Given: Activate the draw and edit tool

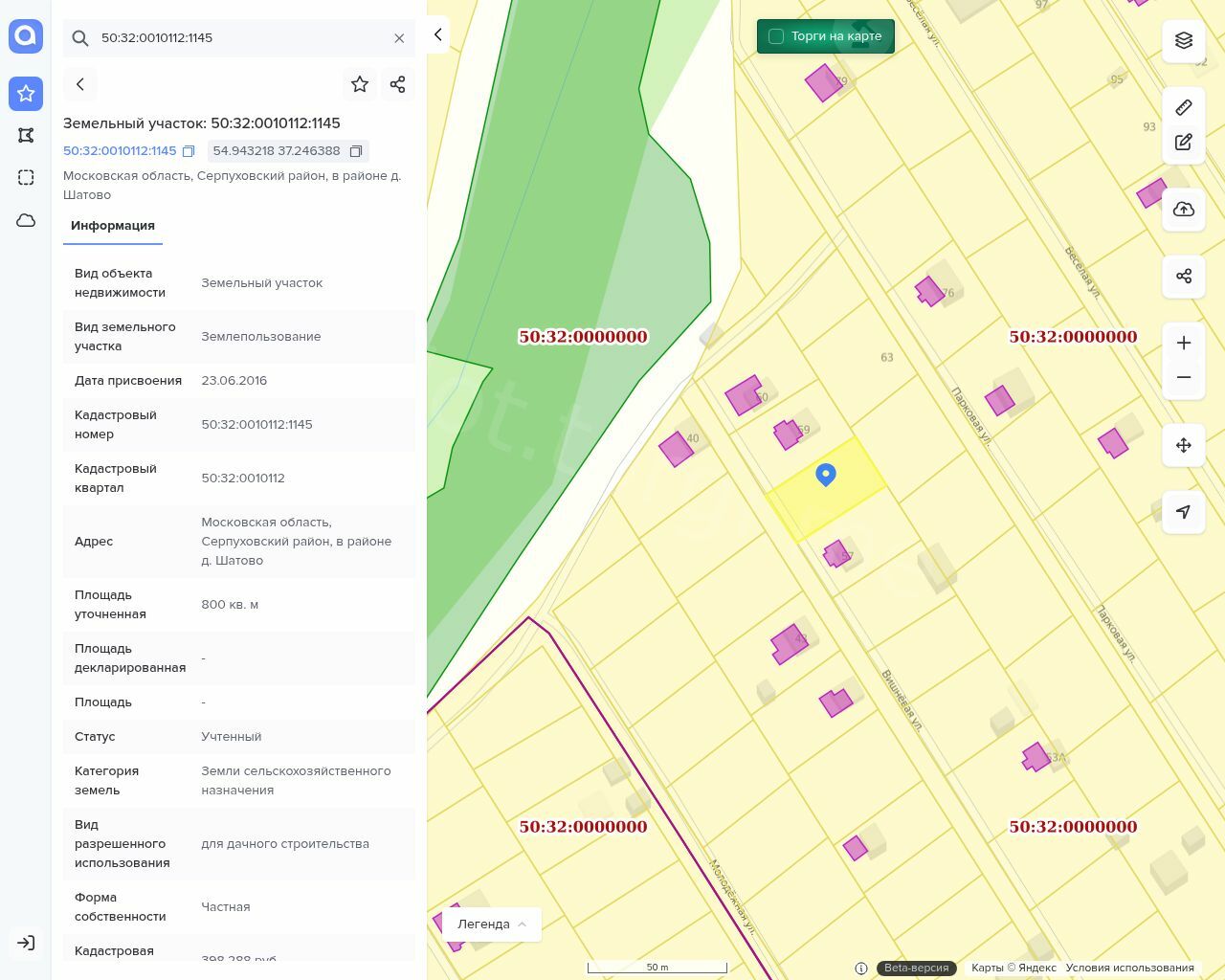Looking at the screenshot, I should click(x=1184, y=143).
